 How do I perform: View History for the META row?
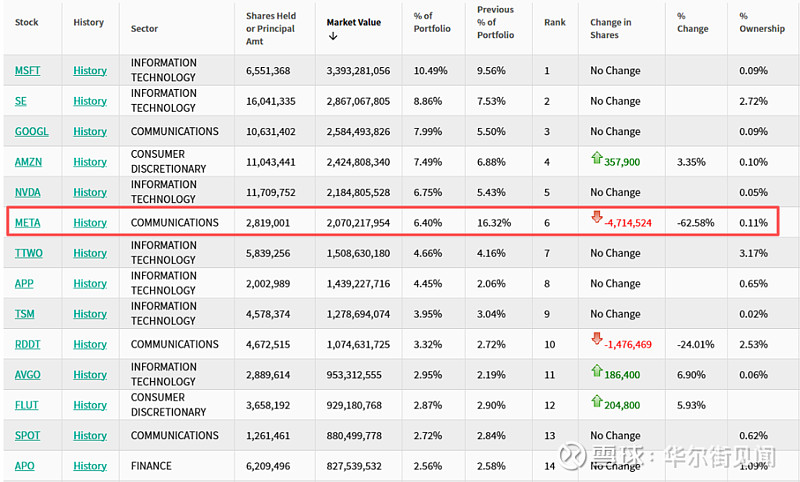point(90,223)
